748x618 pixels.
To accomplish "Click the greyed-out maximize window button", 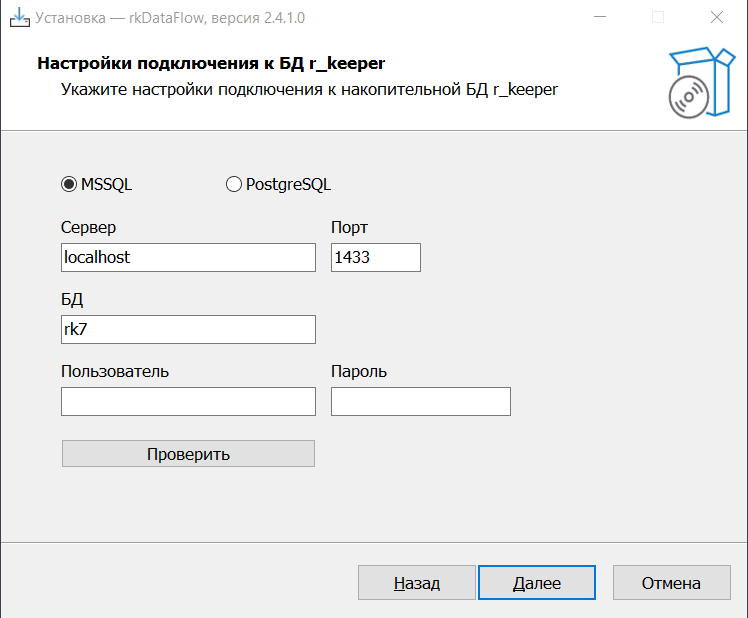I will tap(658, 17).
